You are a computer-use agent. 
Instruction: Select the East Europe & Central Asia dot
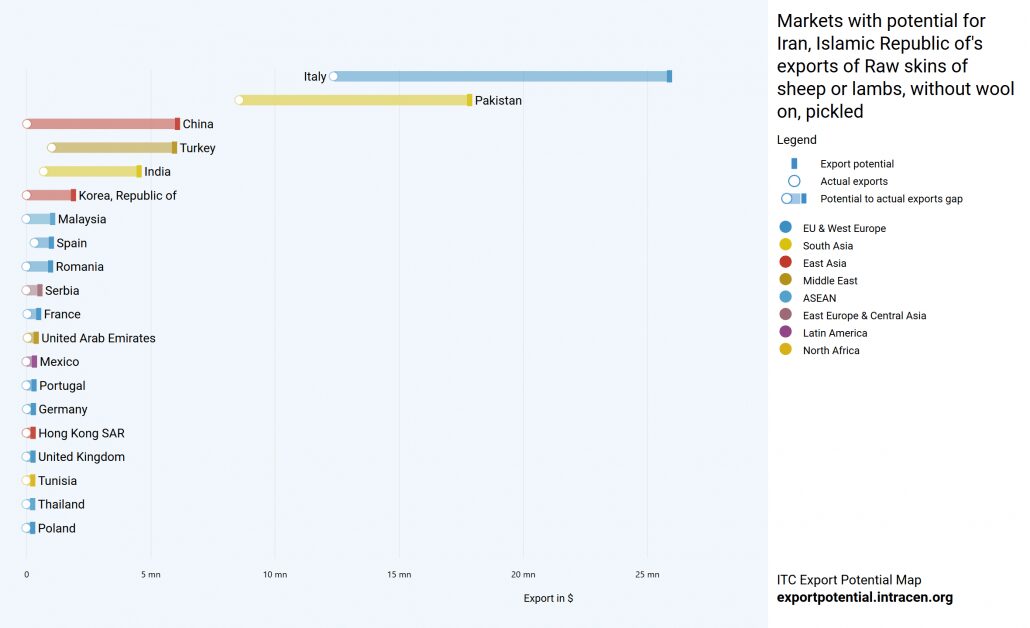pos(785,315)
